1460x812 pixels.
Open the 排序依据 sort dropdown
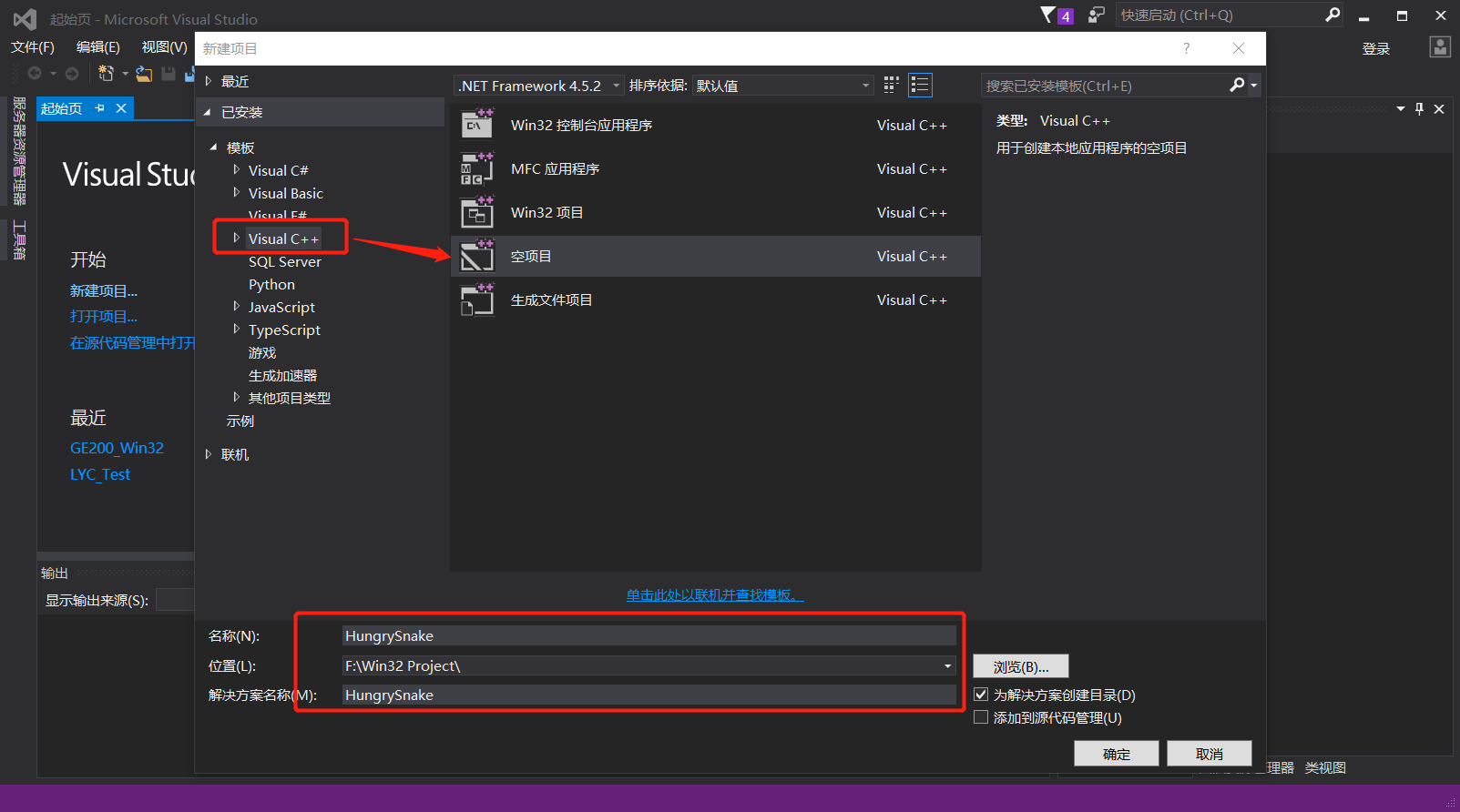783,86
